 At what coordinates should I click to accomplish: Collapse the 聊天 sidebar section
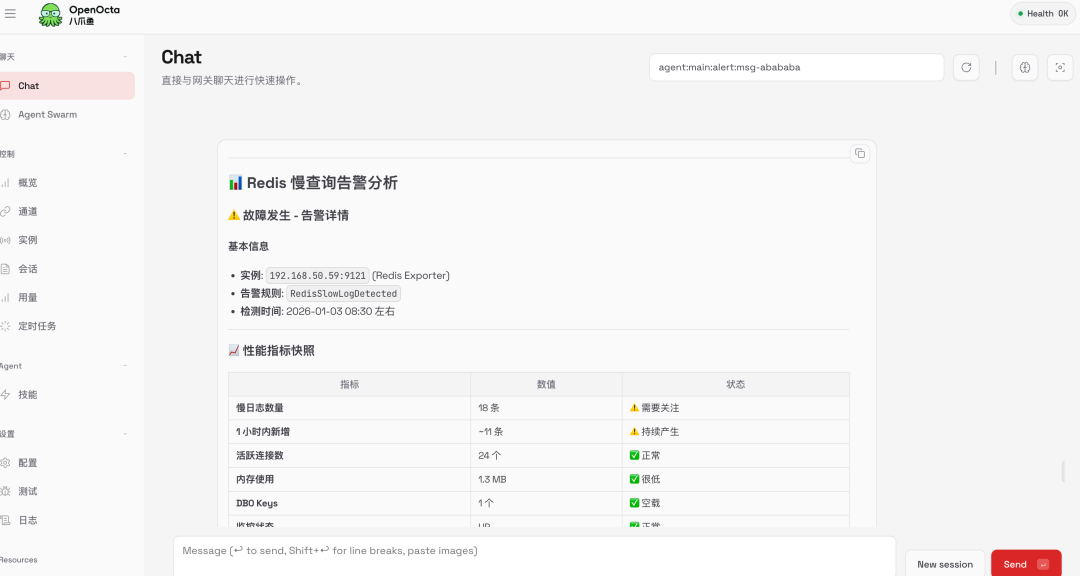tap(125, 57)
